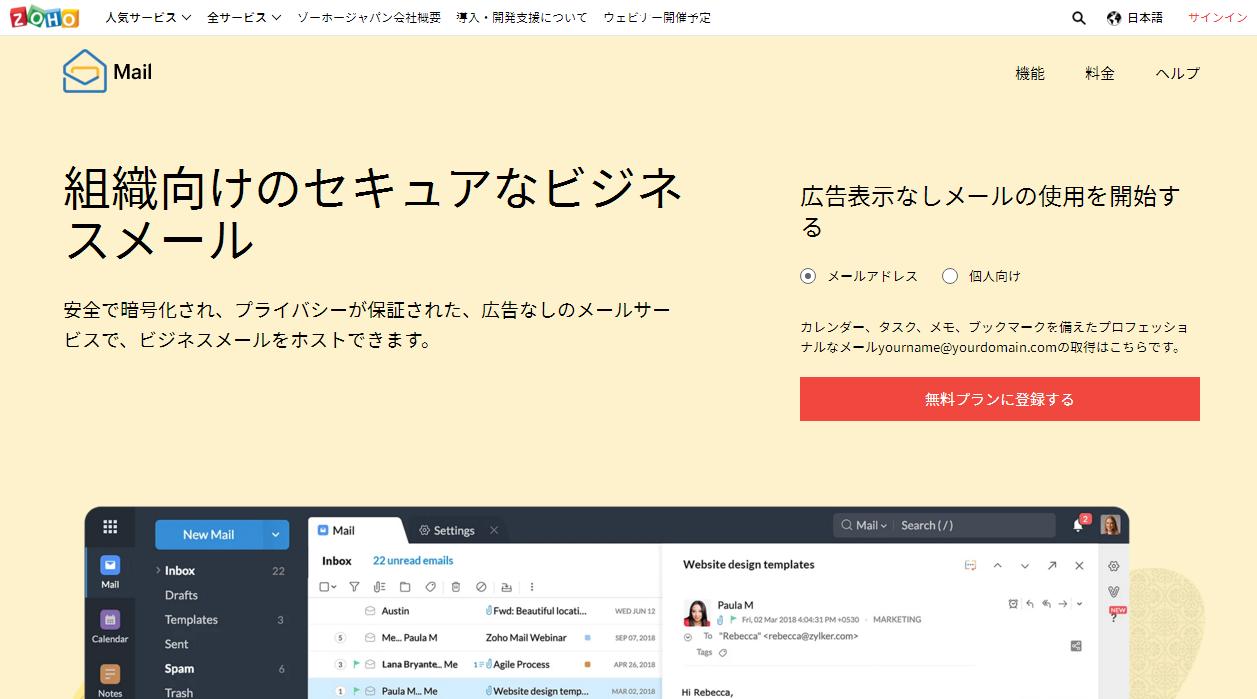Switch to the Settings tab in the preview

click(447, 530)
